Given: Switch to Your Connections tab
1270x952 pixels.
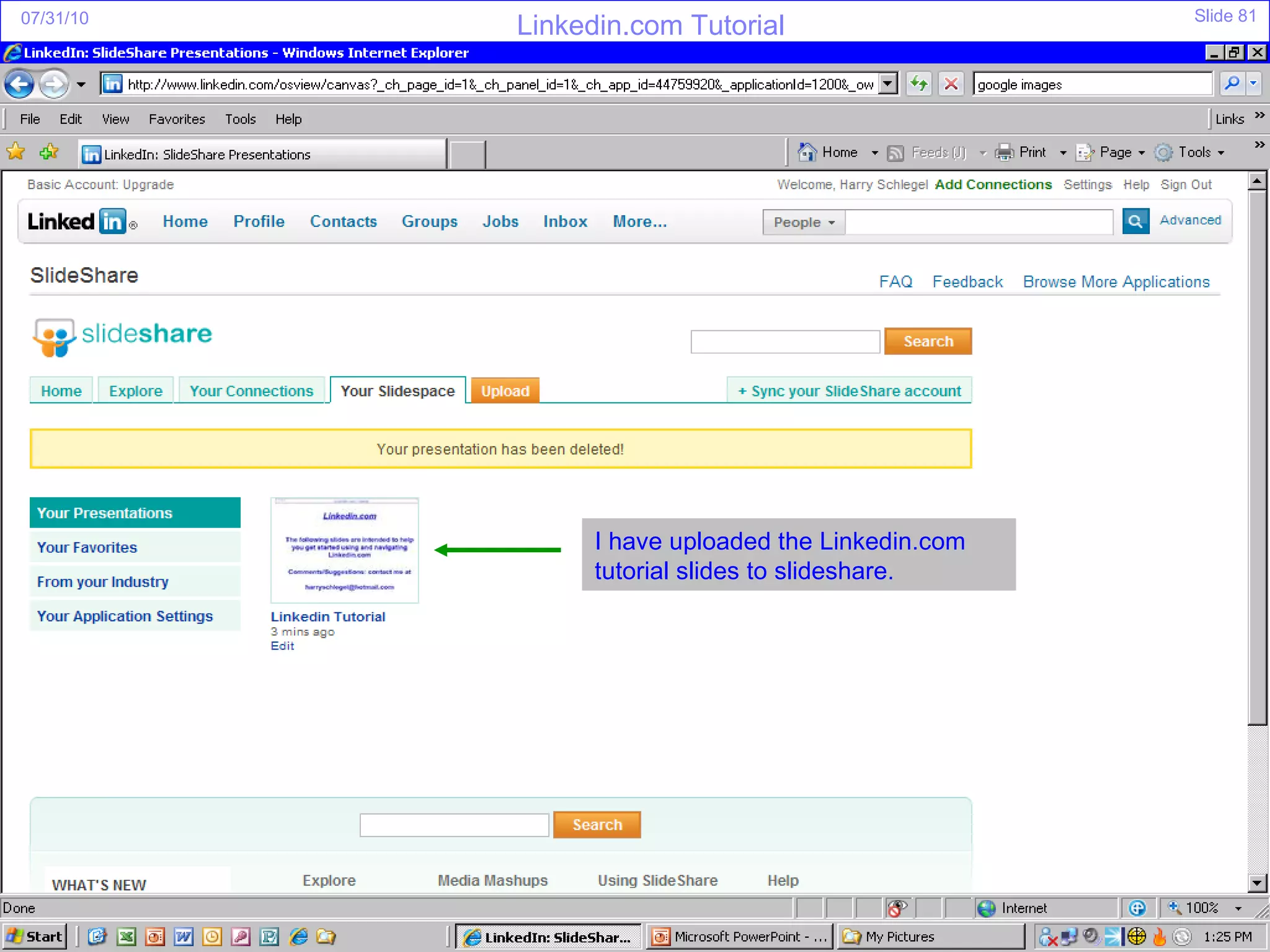Looking at the screenshot, I should (251, 391).
